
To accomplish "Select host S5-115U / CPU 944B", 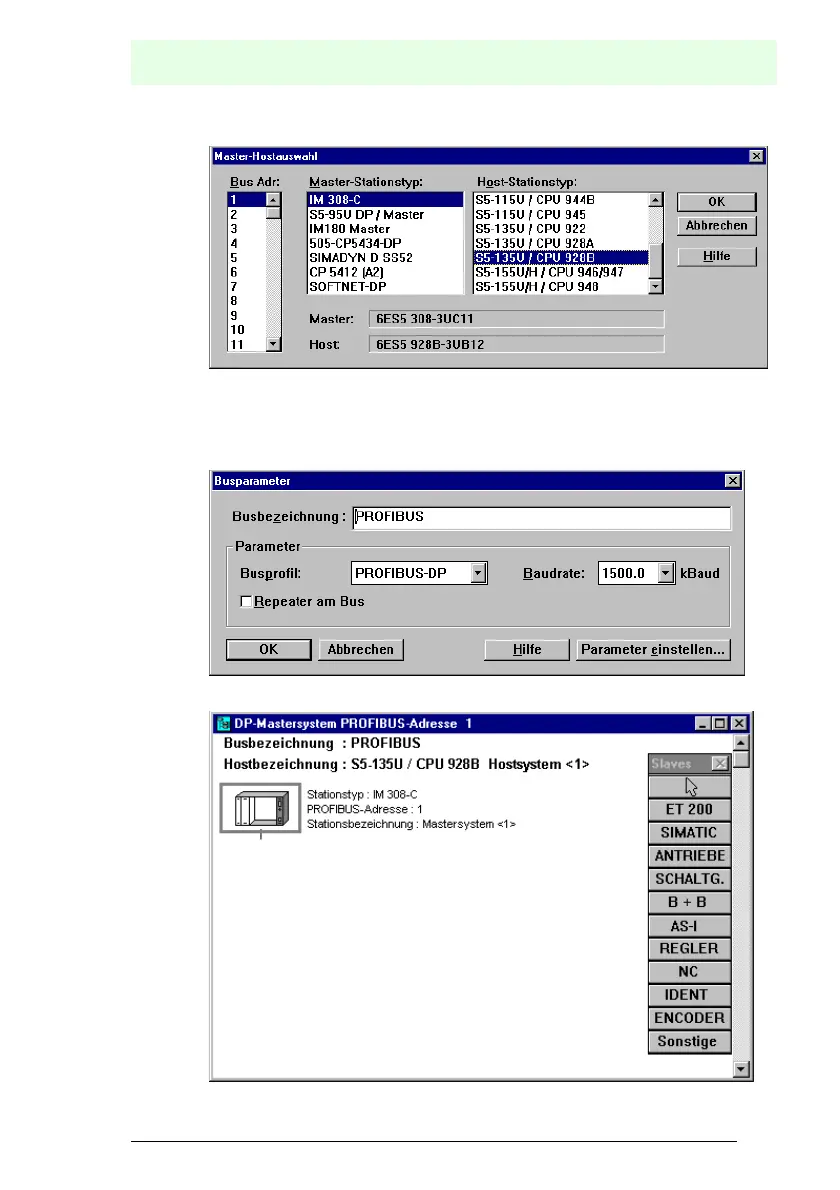I will [561, 200].
